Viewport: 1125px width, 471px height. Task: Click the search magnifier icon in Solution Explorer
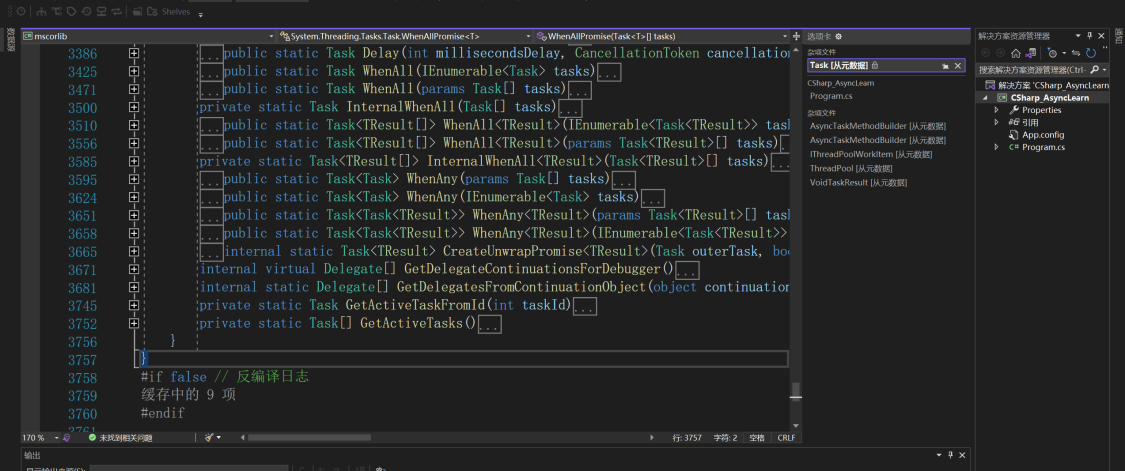point(1094,70)
